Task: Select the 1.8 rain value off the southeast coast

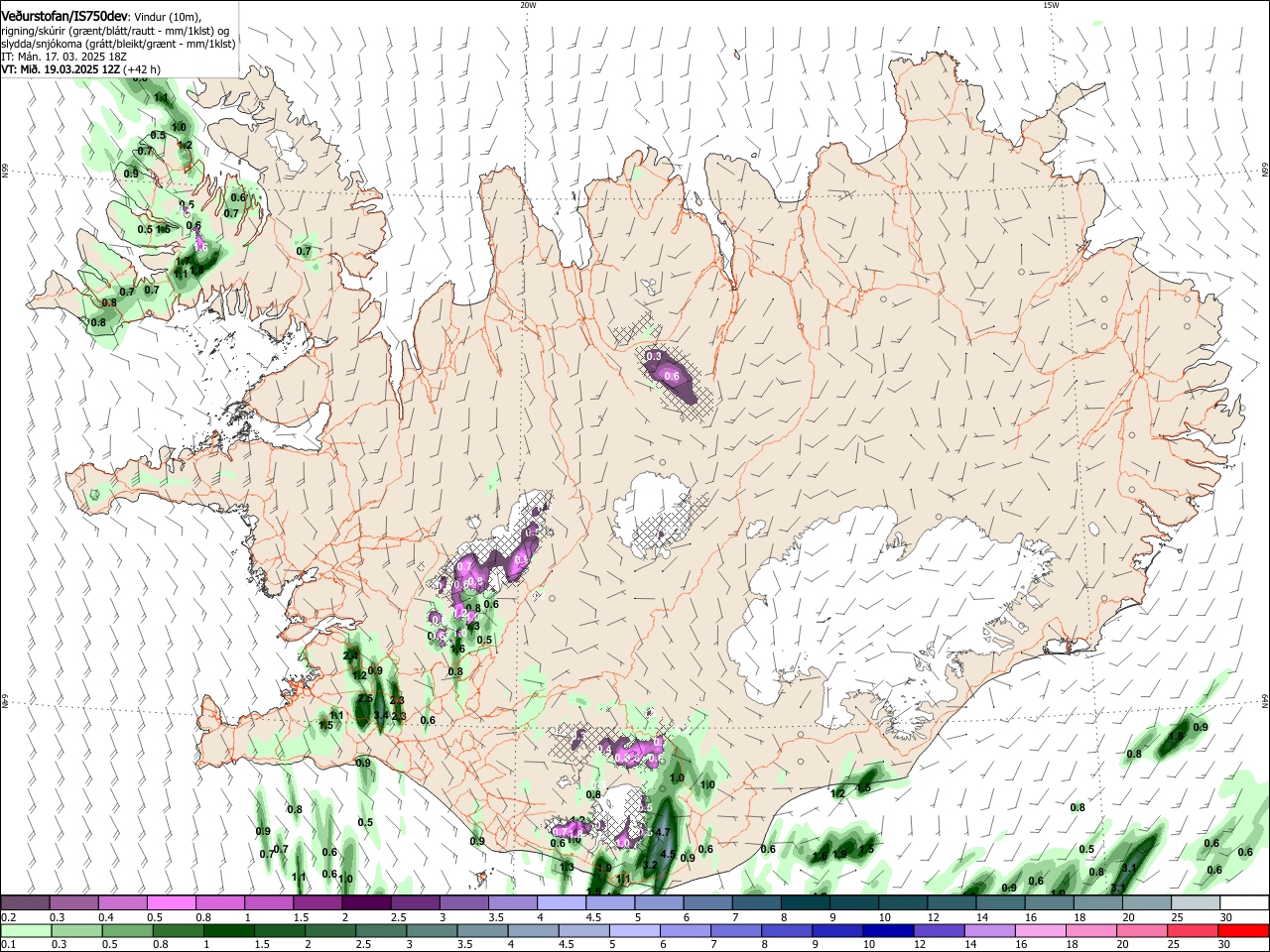Action: (x=1176, y=737)
